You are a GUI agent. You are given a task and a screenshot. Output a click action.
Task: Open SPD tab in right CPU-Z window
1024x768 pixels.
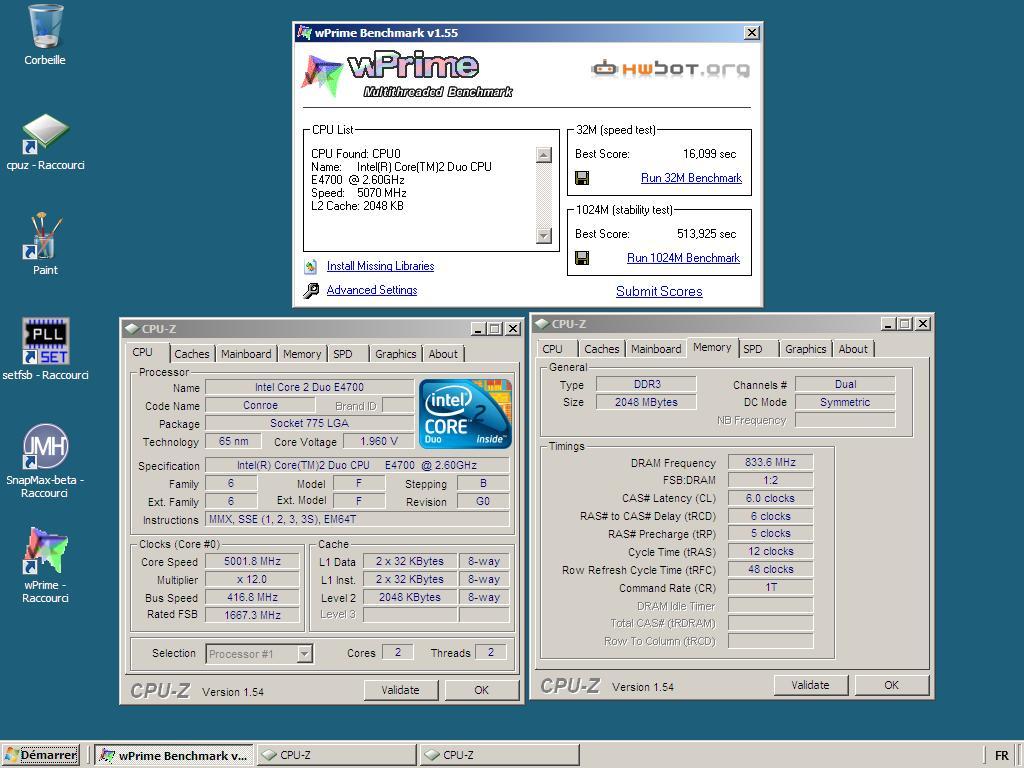753,349
